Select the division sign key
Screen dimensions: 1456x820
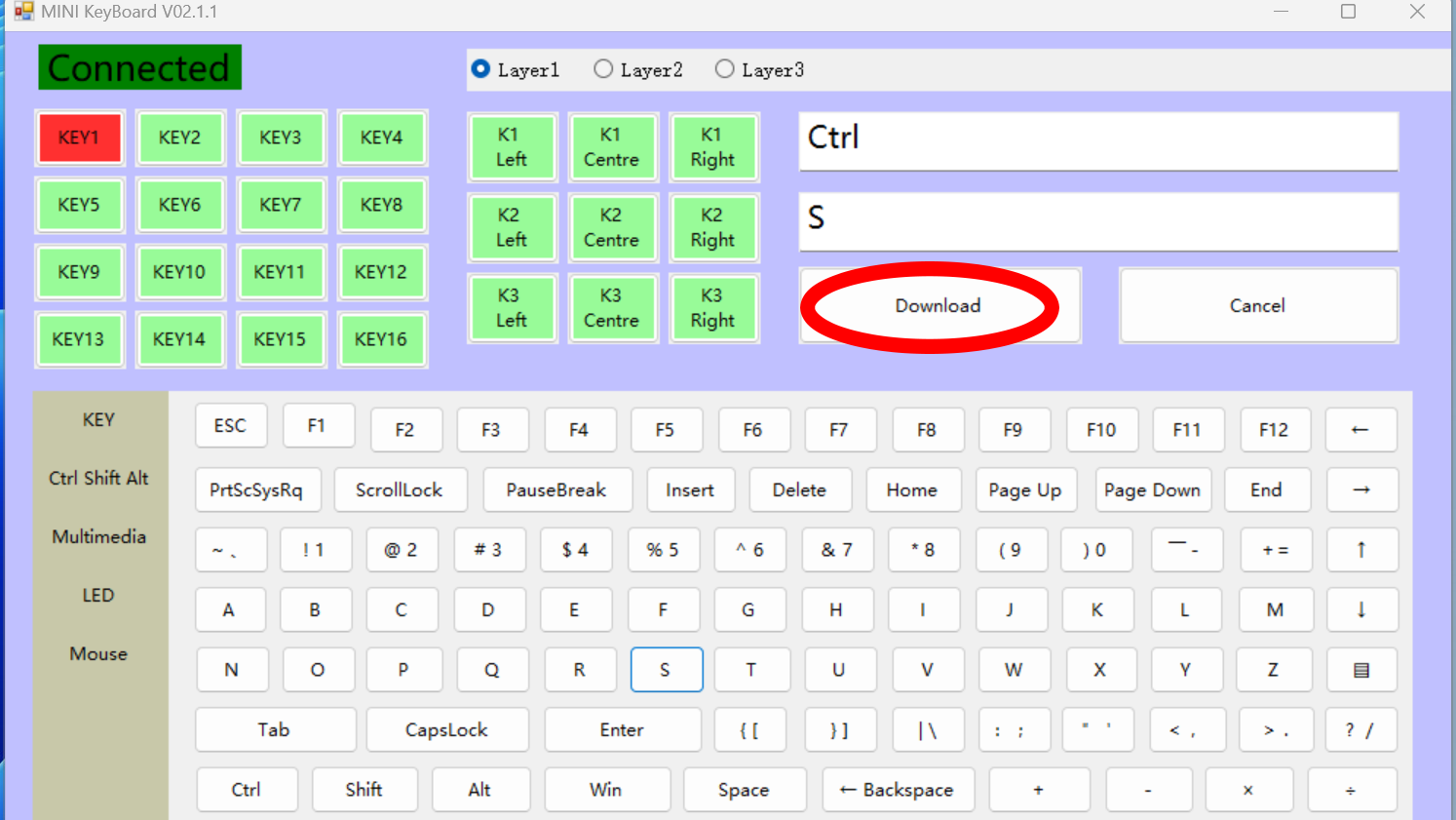coord(1351,790)
